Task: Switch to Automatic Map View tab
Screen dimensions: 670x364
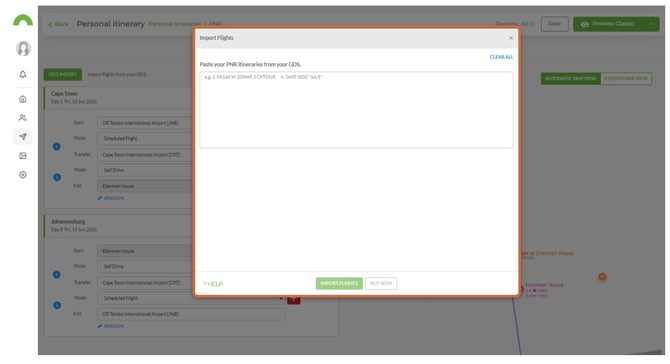Action: (570, 79)
